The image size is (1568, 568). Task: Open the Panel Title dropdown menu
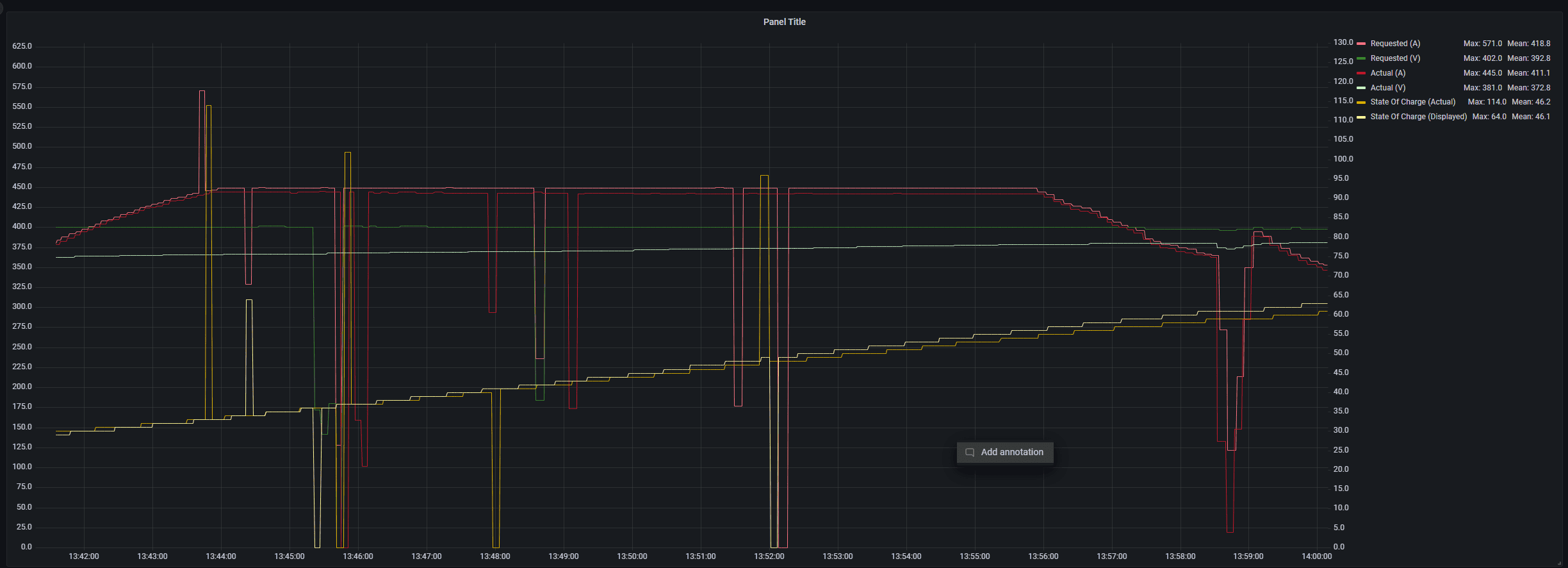pyautogui.click(x=784, y=22)
